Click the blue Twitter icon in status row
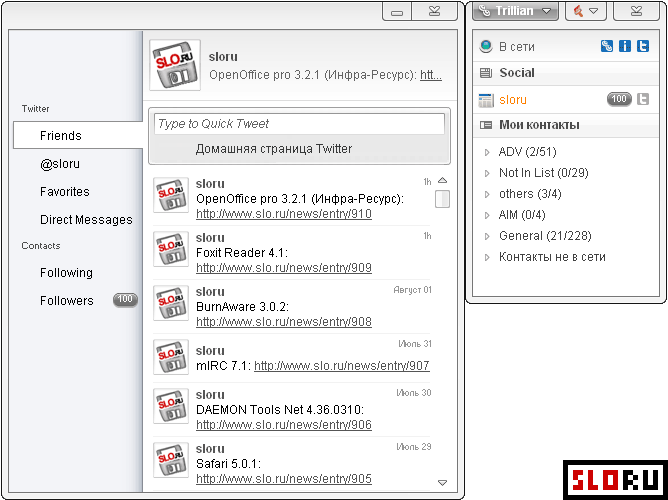Viewport: 668px width, 500px height. (x=643, y=46)
